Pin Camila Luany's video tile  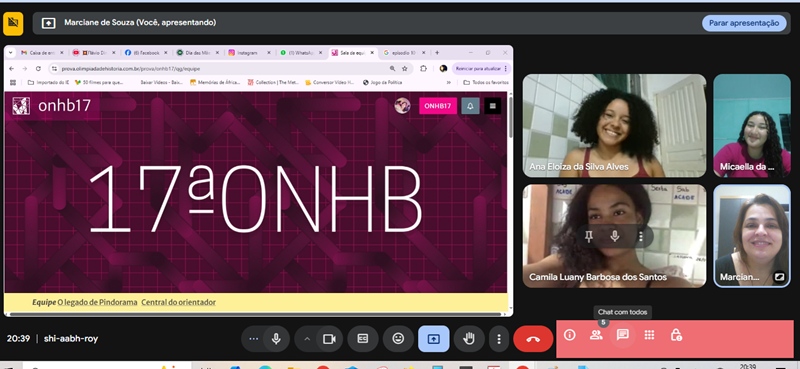[589, 236]
